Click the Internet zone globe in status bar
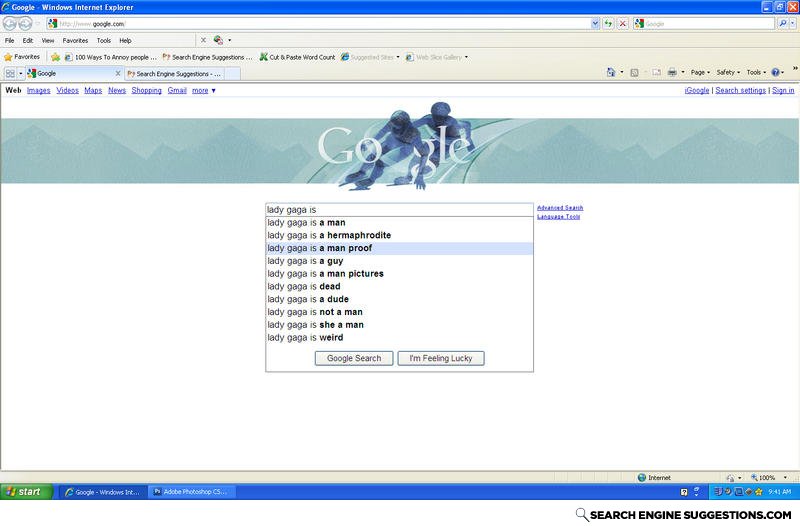Screen dimensions: 800x526 642,478
